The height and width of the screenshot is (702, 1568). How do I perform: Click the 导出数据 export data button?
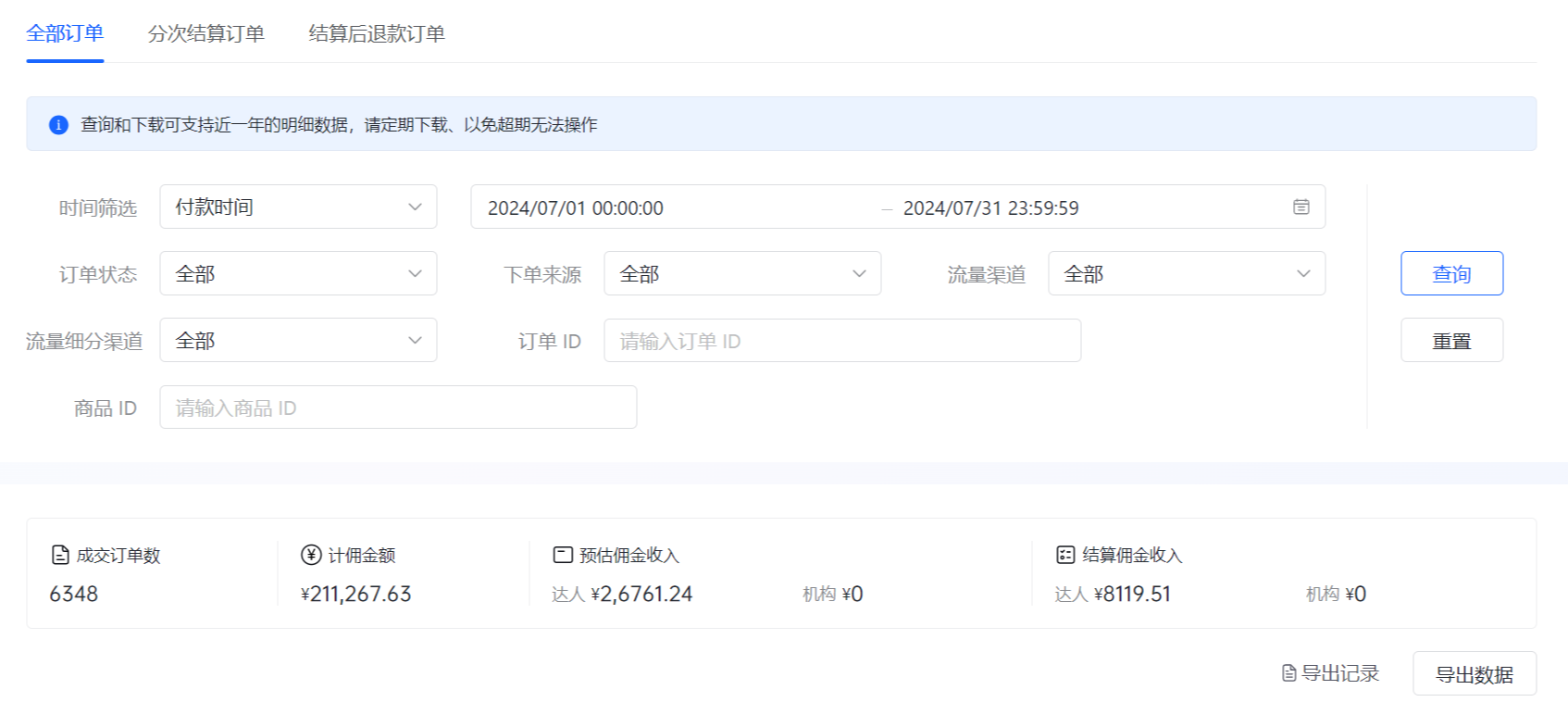(1474, 674)
